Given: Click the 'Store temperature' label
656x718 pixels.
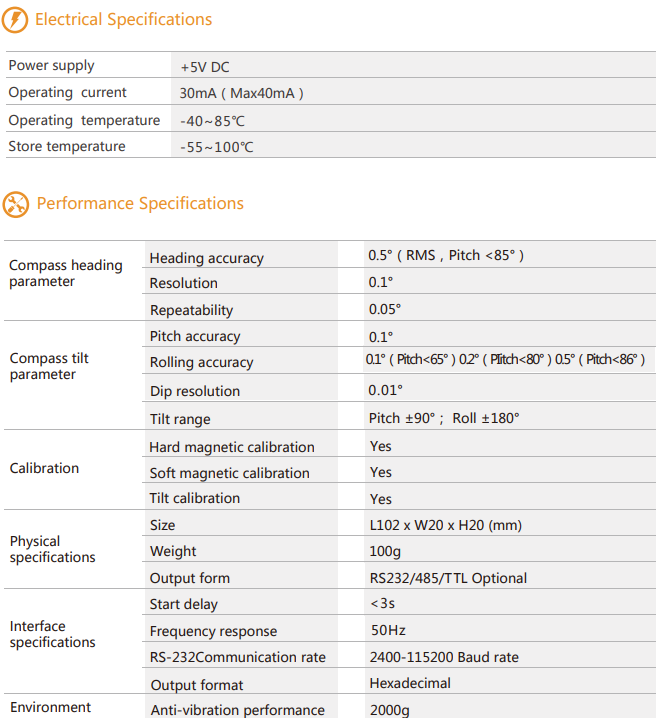Looking at the screenshot, I should tap(67, 147).
